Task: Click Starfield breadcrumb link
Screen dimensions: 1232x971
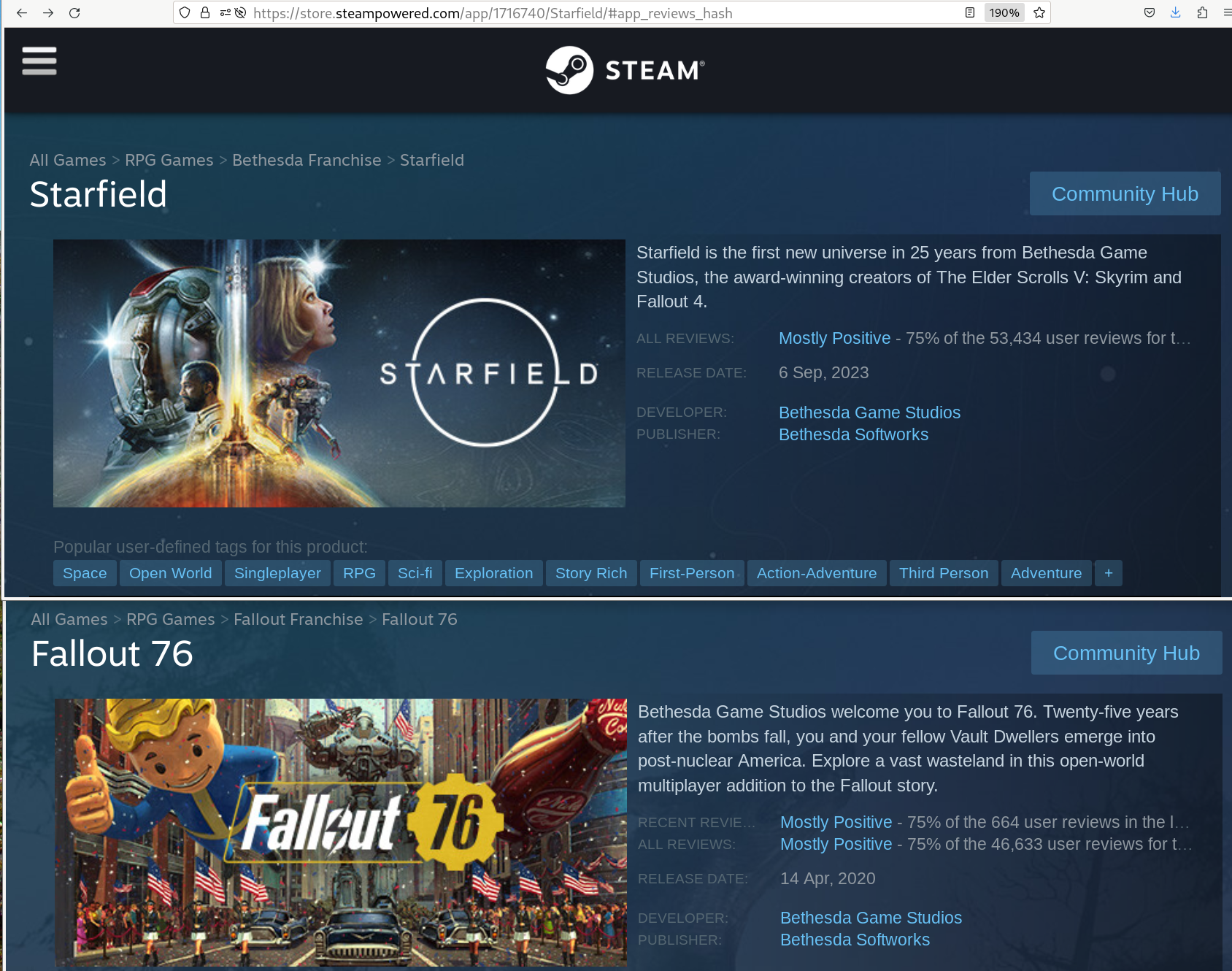Action: [432, 160]
